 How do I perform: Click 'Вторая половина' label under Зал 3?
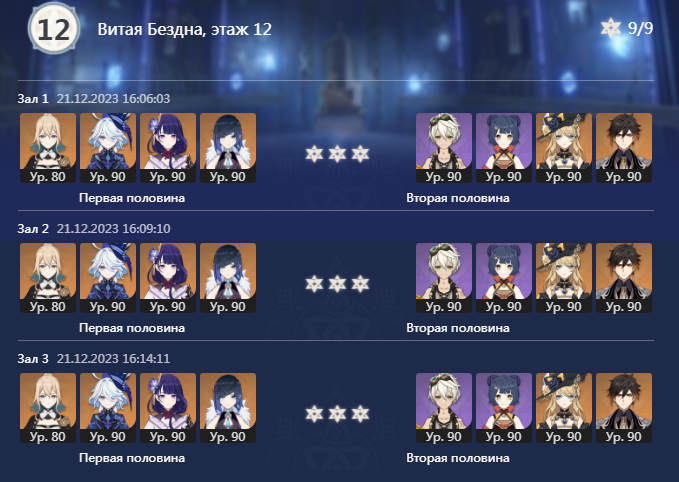[458, 458]
